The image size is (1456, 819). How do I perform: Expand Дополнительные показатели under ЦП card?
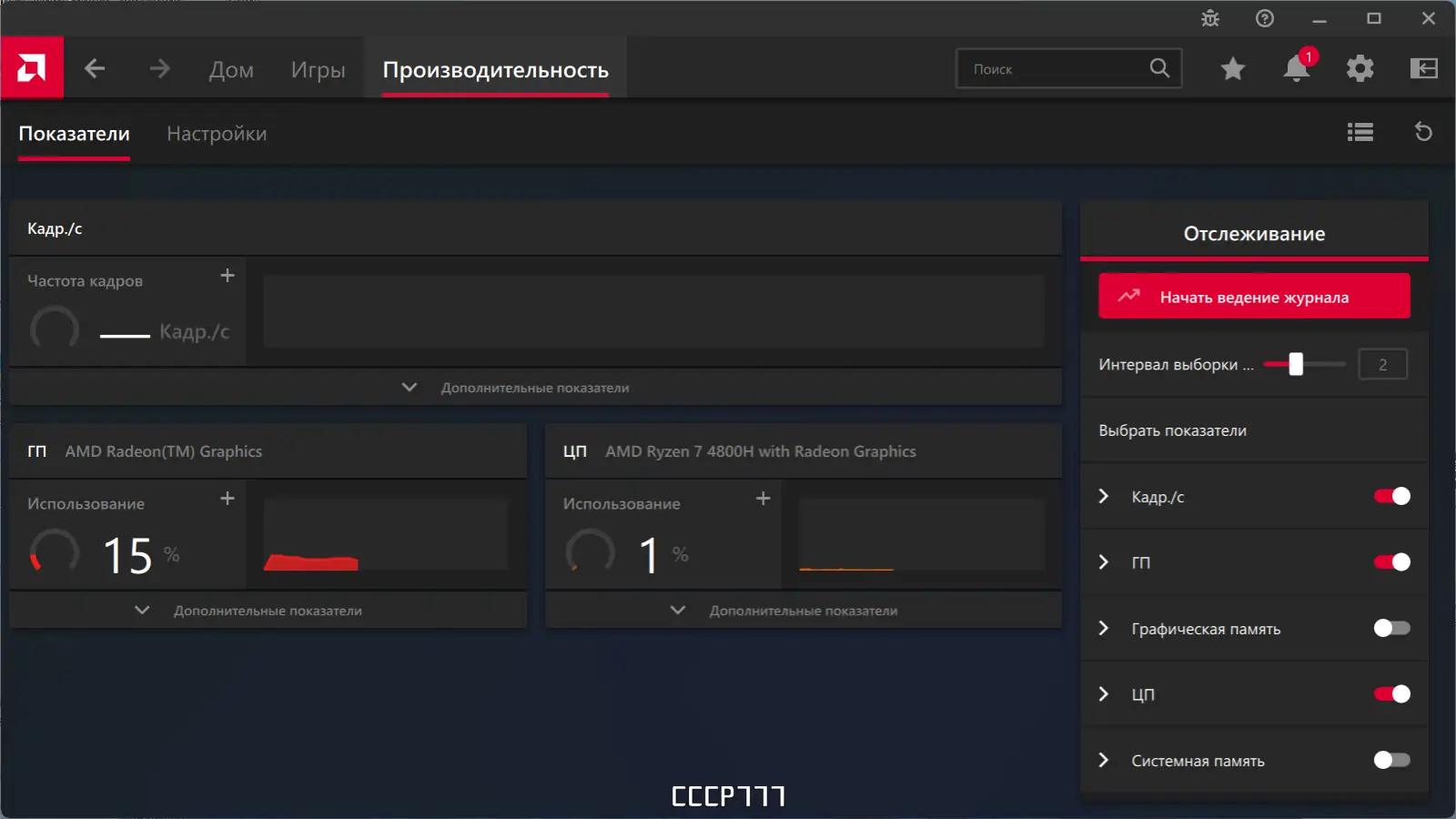click(804, 611)
